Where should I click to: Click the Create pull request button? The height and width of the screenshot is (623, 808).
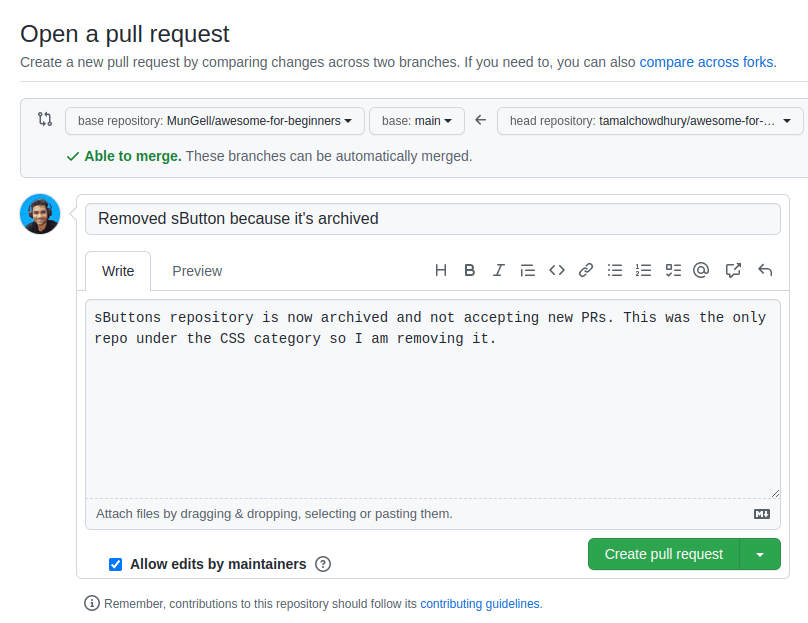coord(663,554)
